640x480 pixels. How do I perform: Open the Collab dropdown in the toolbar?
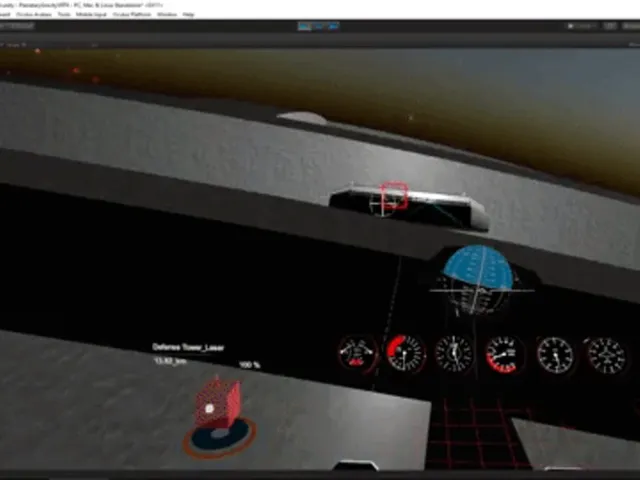point(582,26)
